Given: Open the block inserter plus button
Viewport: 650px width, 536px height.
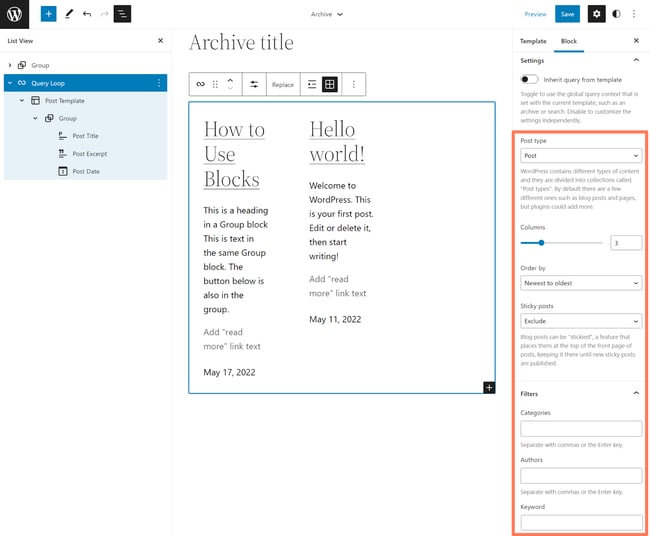Looking at the screenshot, I should coord(48,14).
